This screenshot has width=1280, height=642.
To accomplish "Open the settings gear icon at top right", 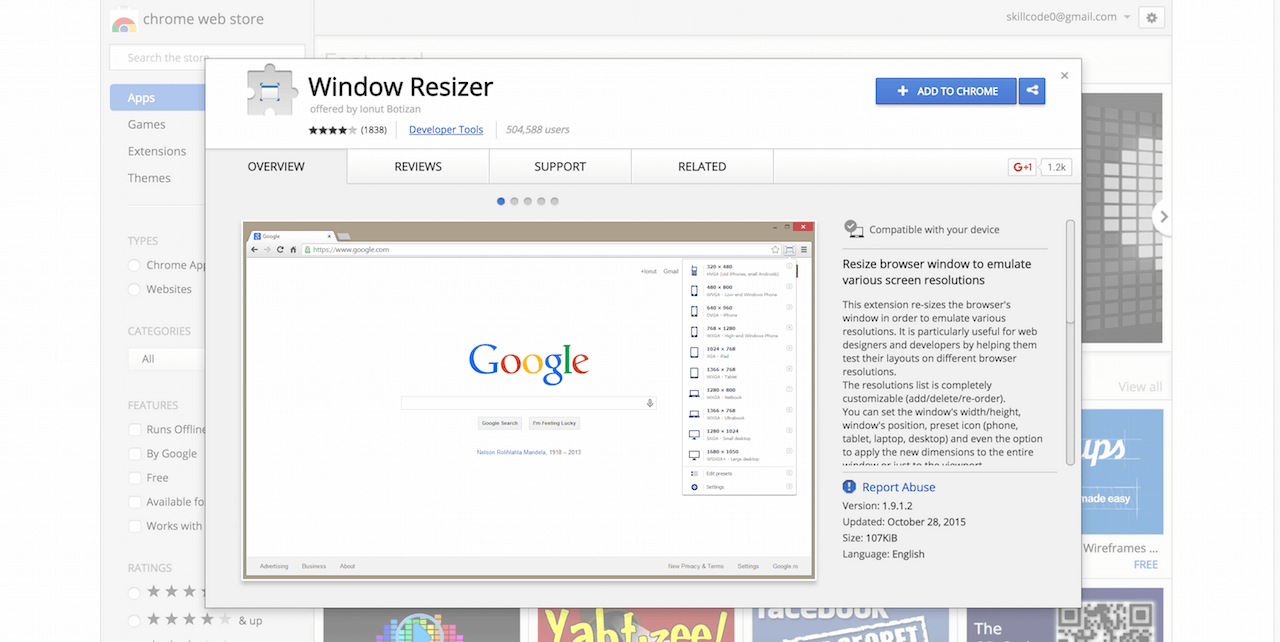I will (1151, 18).
